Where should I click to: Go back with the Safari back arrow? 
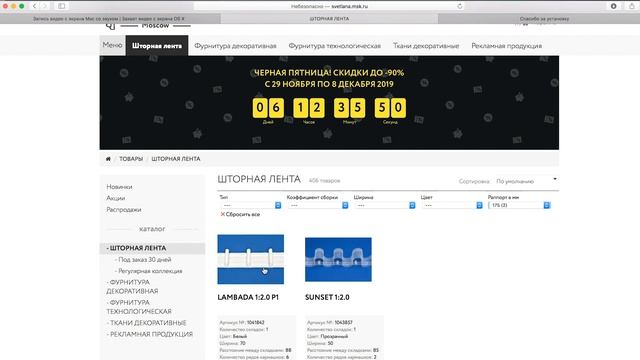point(35,6)
